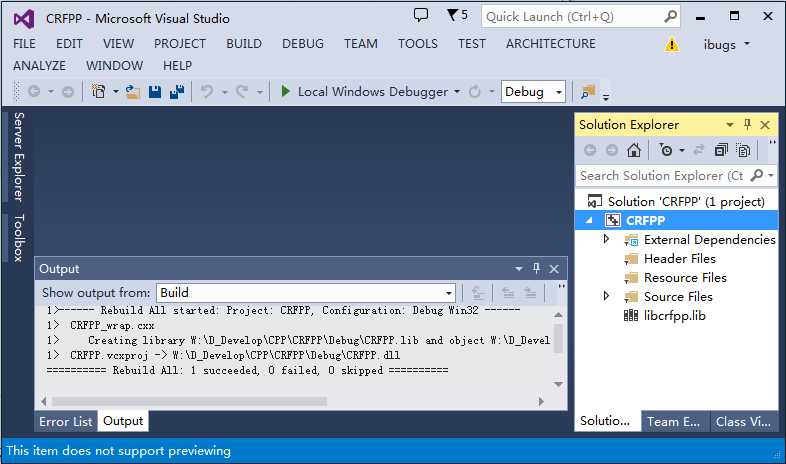Open the feedback speech bubble icon
The width and height of the screenshot is (786, 464).
coord(421,16)
